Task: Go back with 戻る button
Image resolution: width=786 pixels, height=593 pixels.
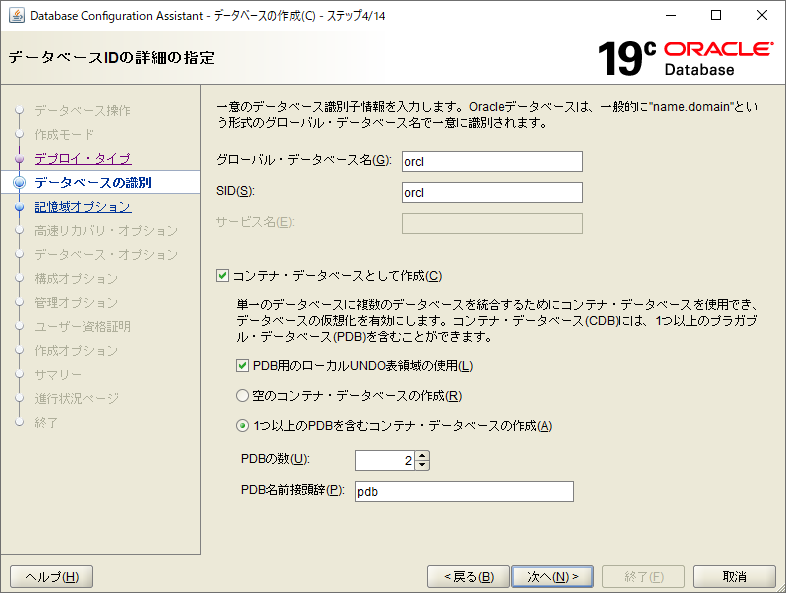Action: click(x=468, y=576)
